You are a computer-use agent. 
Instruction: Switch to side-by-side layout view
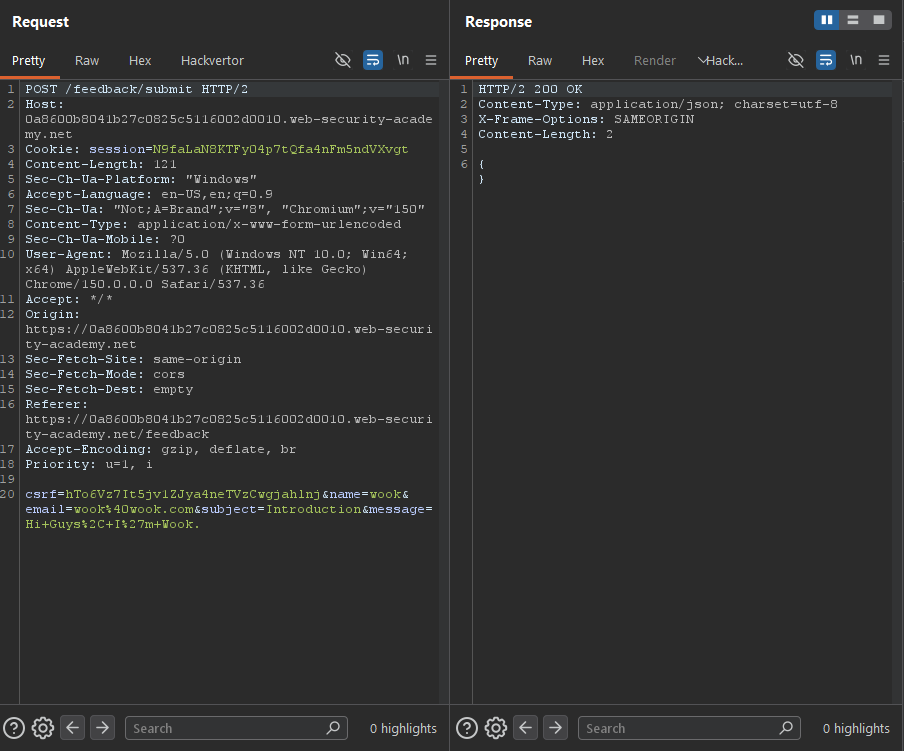pyautogui.click(x=827, y=20)
